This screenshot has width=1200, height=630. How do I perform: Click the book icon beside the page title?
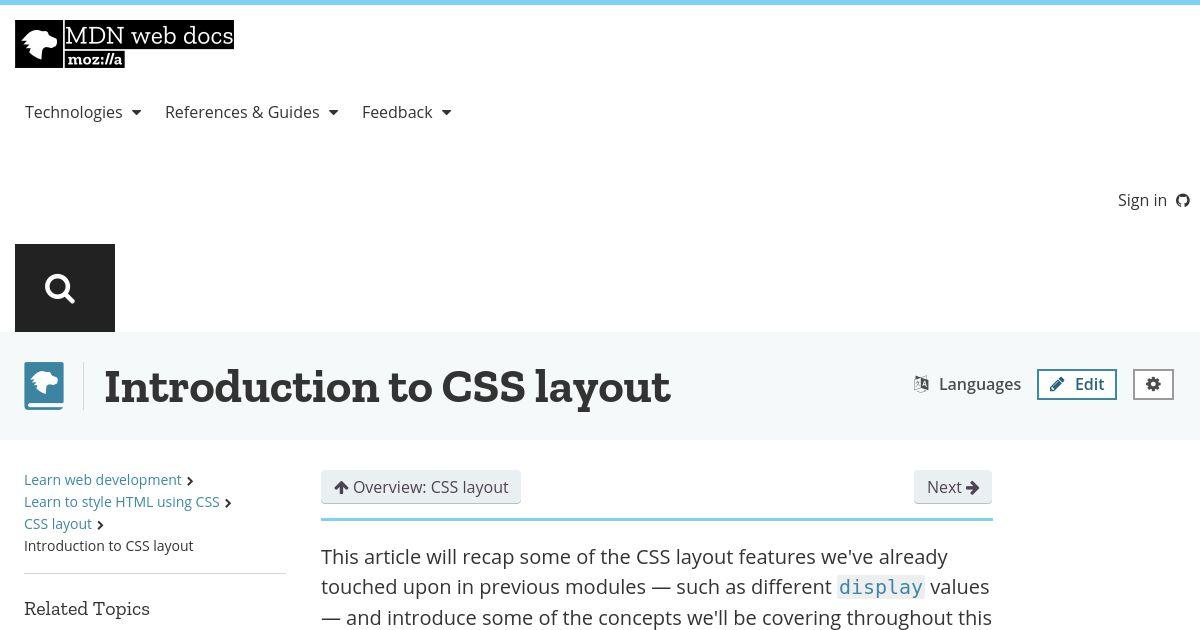click(x=44, y=386)
